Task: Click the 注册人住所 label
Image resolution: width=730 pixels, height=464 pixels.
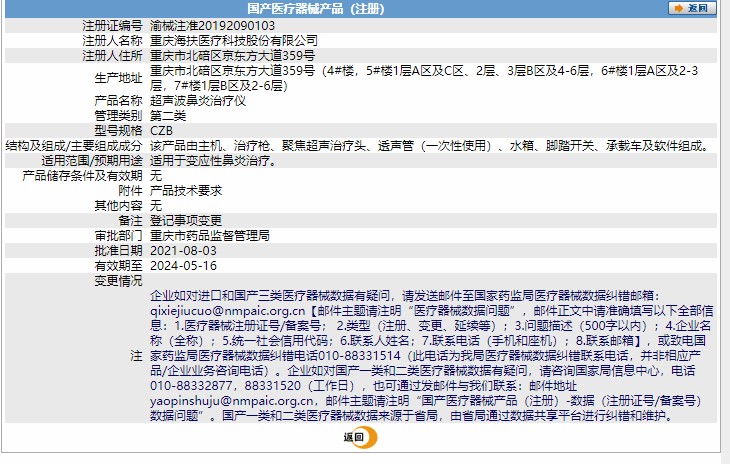Action: (x=112, y=56)
